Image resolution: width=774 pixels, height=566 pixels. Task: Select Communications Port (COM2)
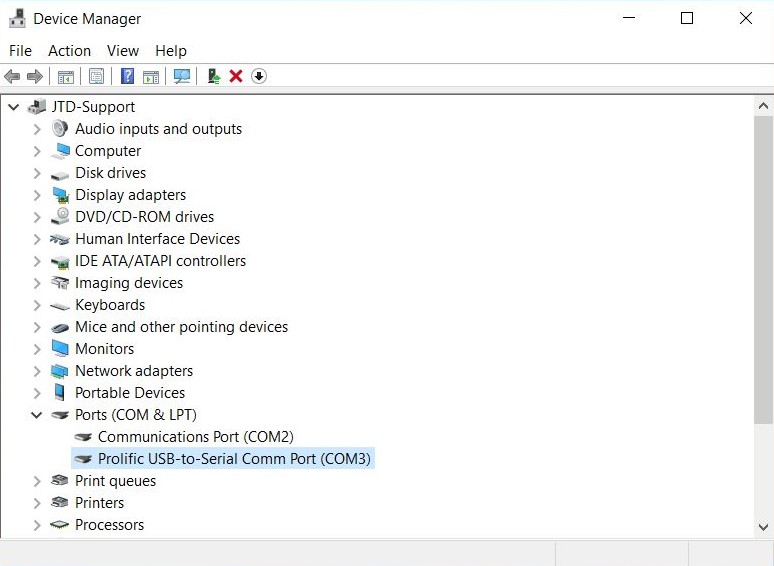pyautogui.click(x=195, y=437)
